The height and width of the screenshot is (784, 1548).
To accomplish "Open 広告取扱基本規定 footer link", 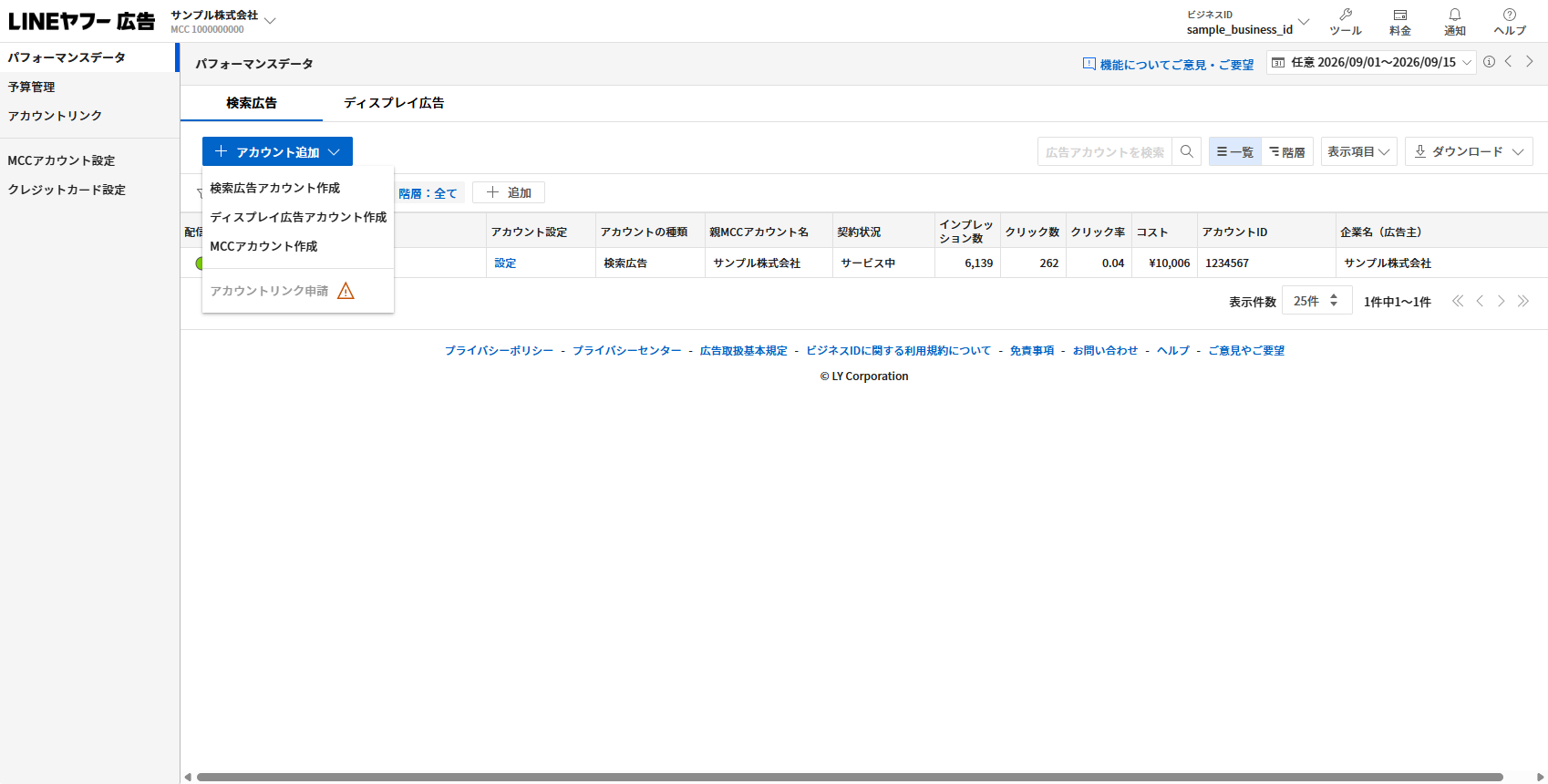I will pyautogui.click(x=743, y=350).
